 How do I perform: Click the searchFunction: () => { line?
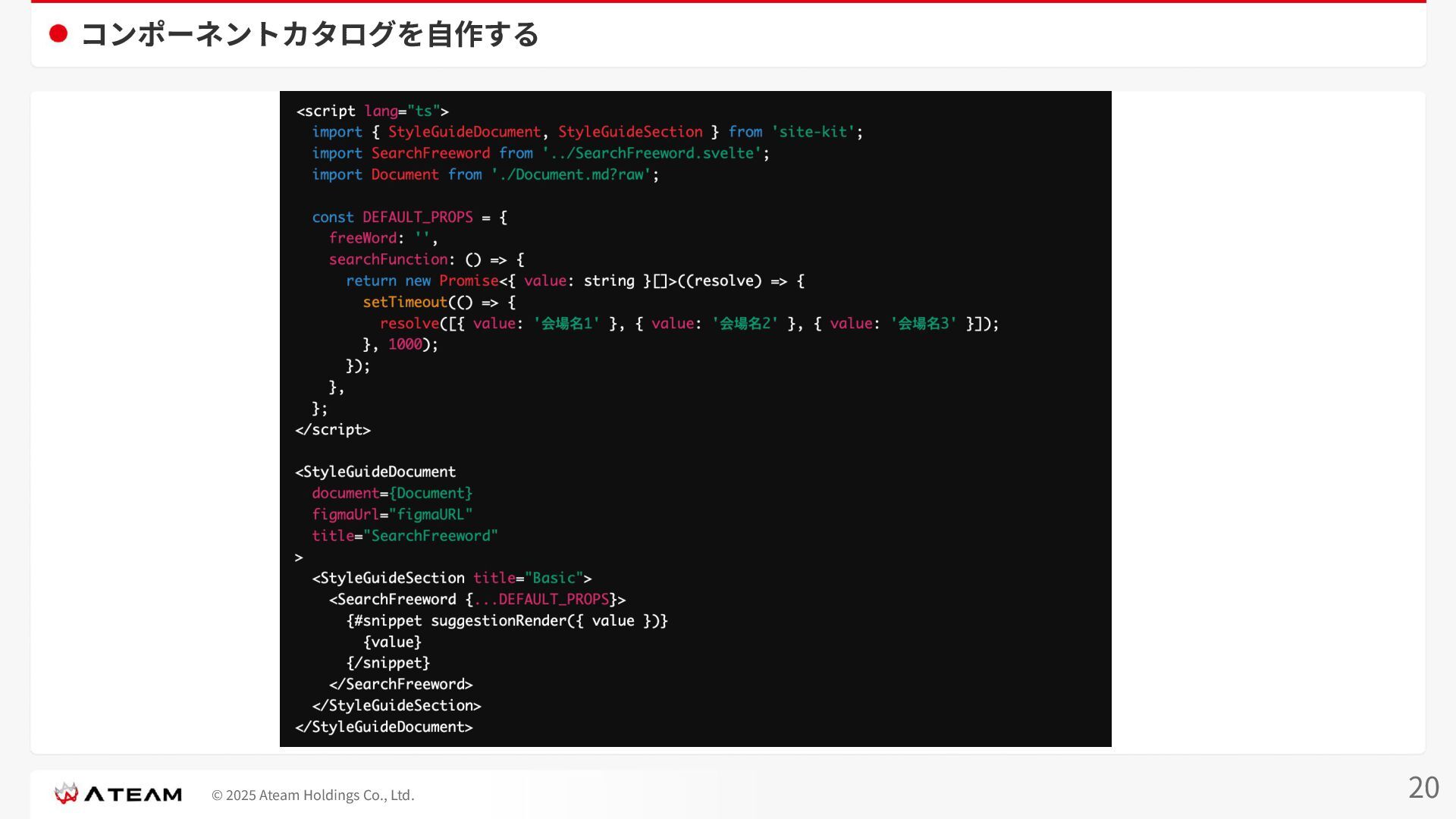[426, 259]
